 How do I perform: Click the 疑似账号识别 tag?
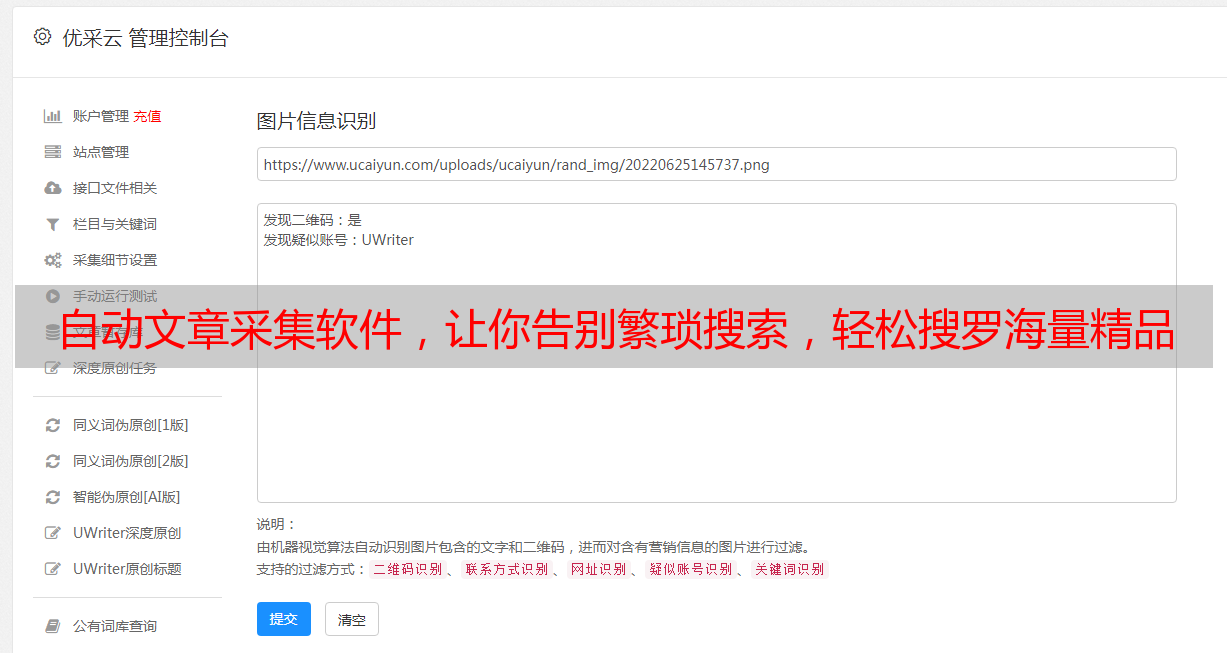691,569
